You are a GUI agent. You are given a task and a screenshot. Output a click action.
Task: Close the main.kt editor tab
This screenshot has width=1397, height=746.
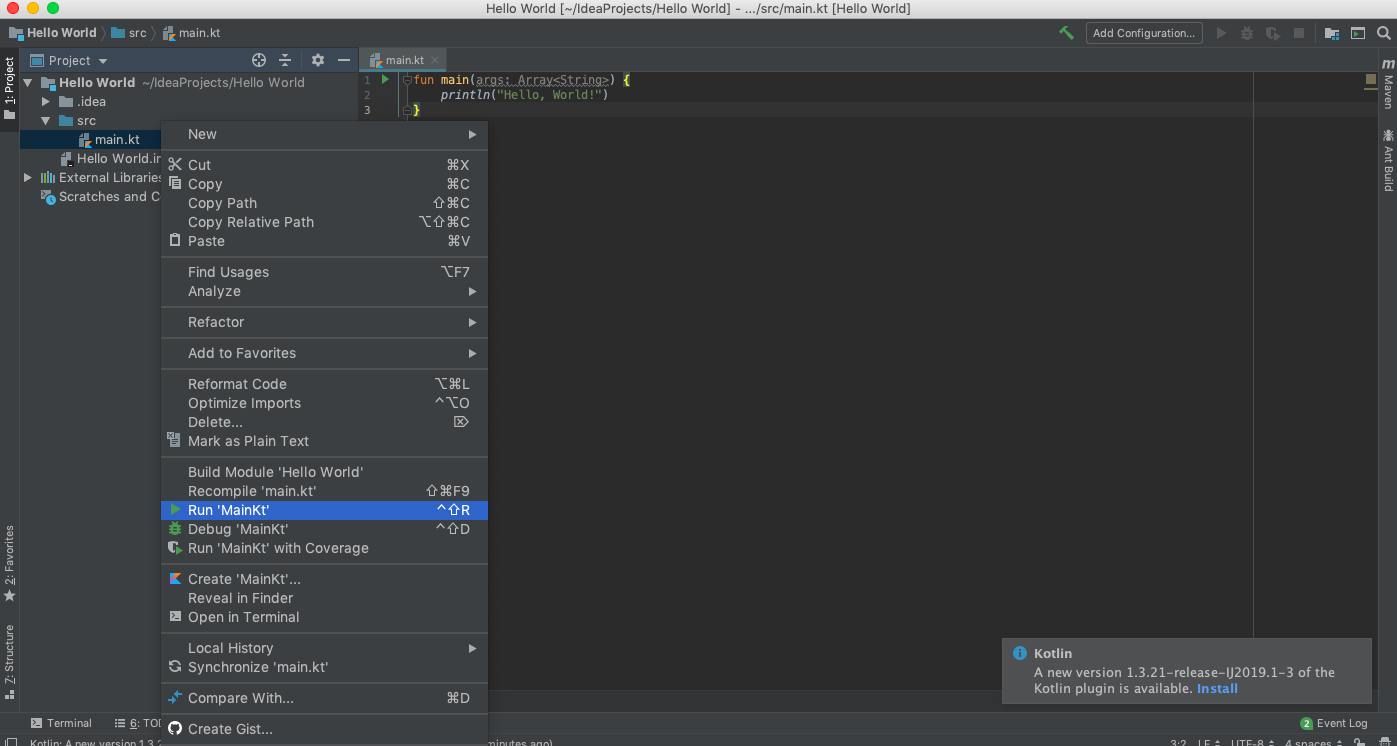pyautogui.click(x=435, y=60)
